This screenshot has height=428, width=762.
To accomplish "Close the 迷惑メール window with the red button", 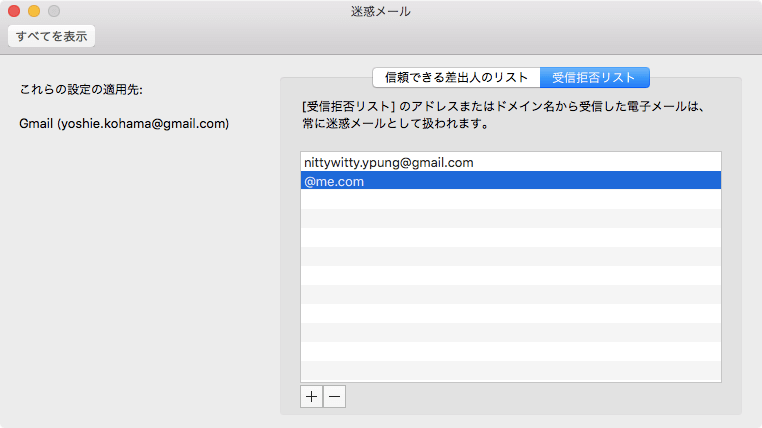I will (14, 11).
